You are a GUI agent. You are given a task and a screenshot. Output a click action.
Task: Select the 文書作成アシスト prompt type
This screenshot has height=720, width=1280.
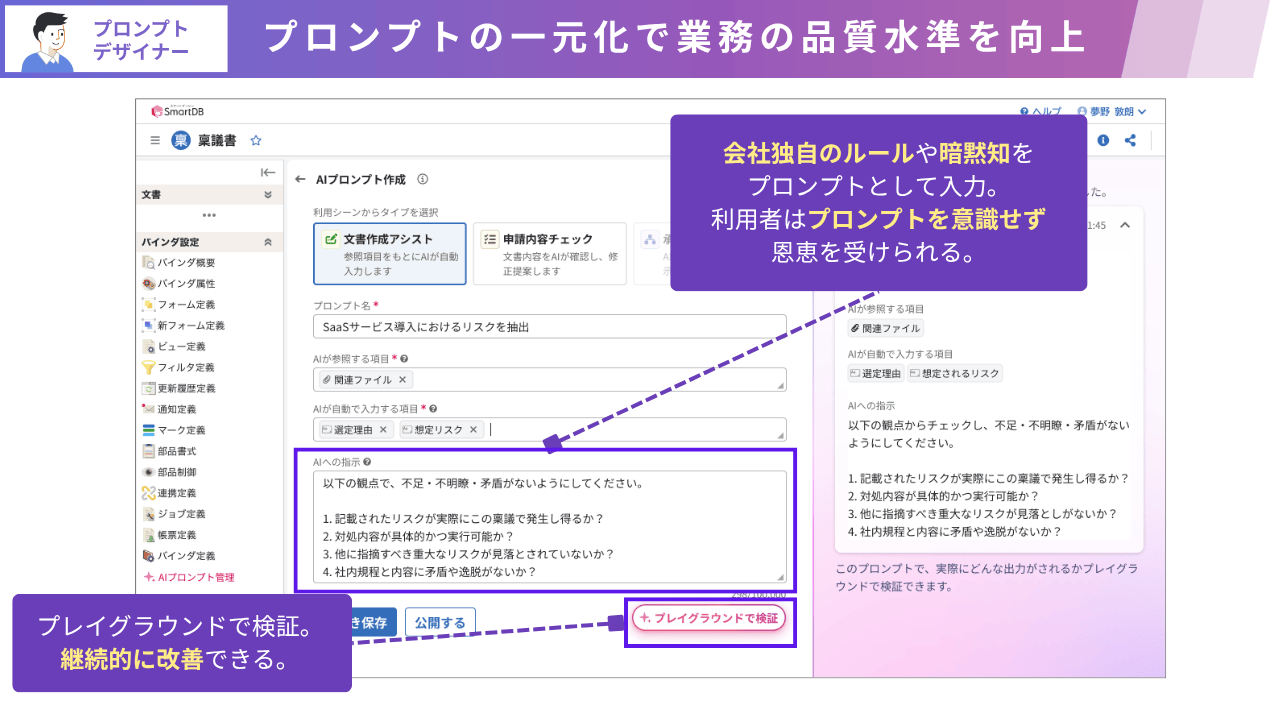point(389,253)
